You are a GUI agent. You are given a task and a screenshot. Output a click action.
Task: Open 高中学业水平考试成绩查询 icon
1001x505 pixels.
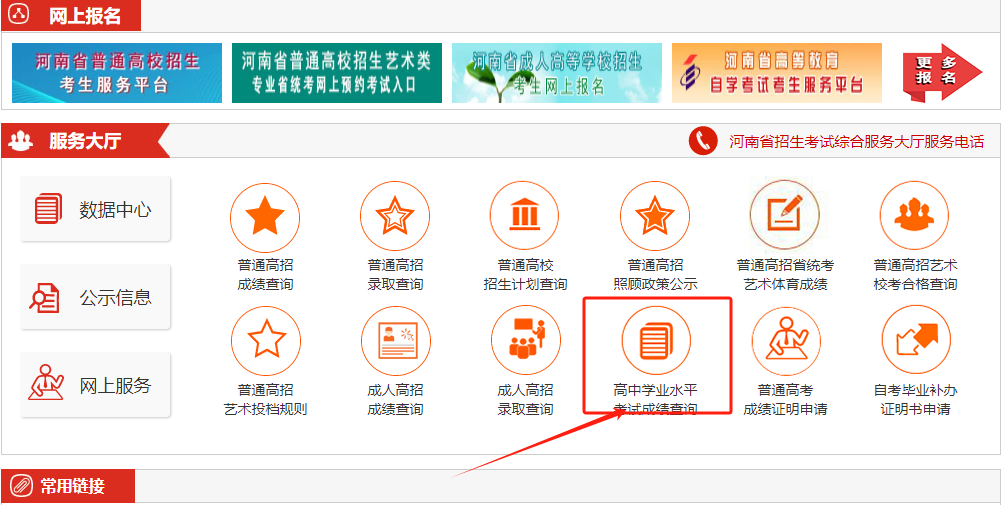[x=656, y=341]
